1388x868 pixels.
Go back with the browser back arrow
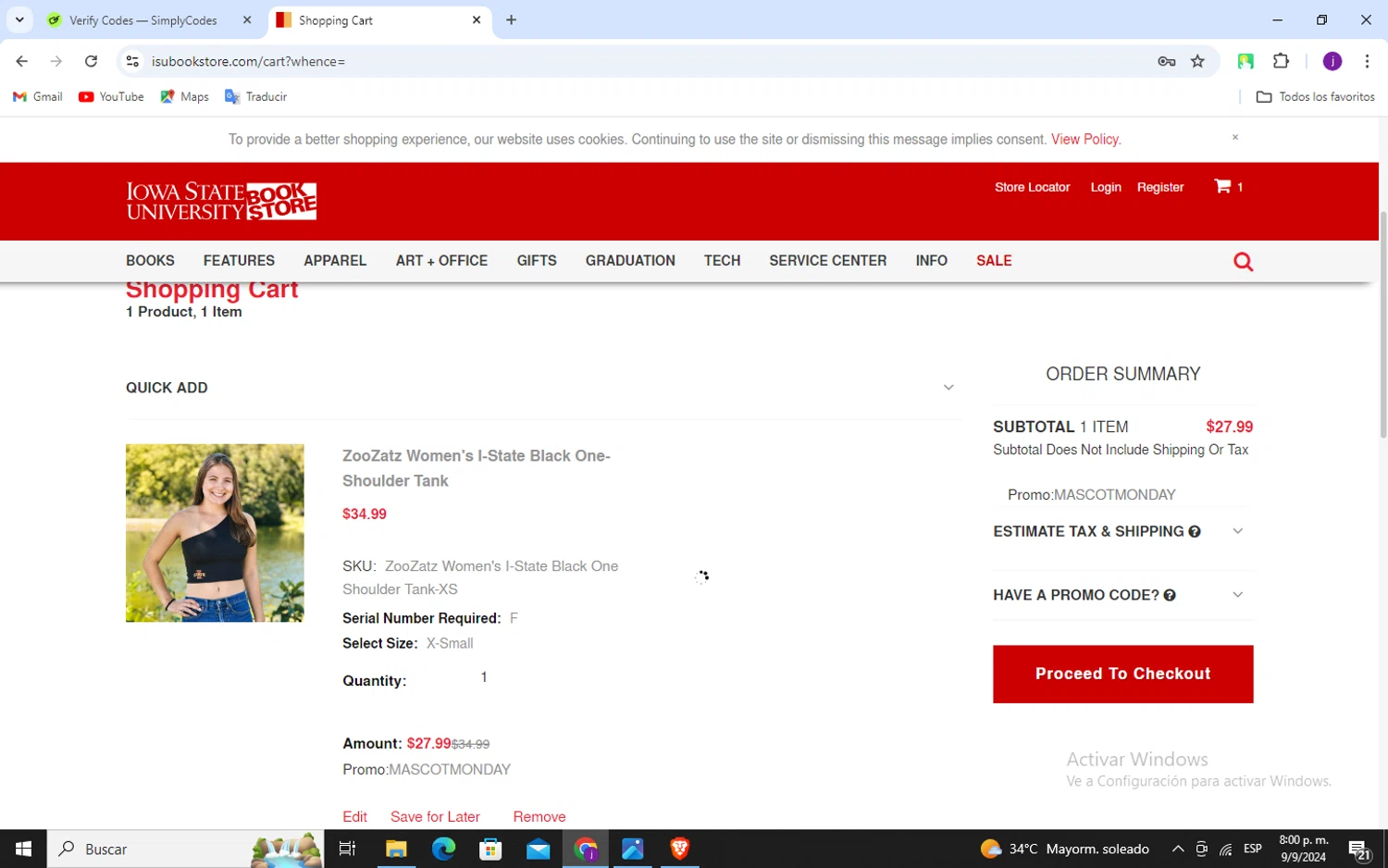(x=21, y=61)
